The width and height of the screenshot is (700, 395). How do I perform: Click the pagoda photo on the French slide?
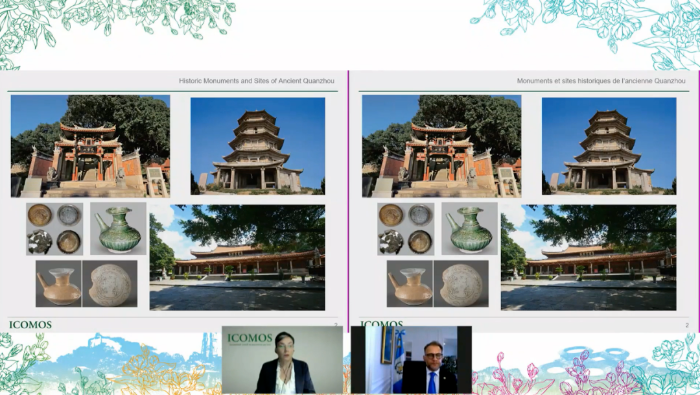(x=609, y=146)
